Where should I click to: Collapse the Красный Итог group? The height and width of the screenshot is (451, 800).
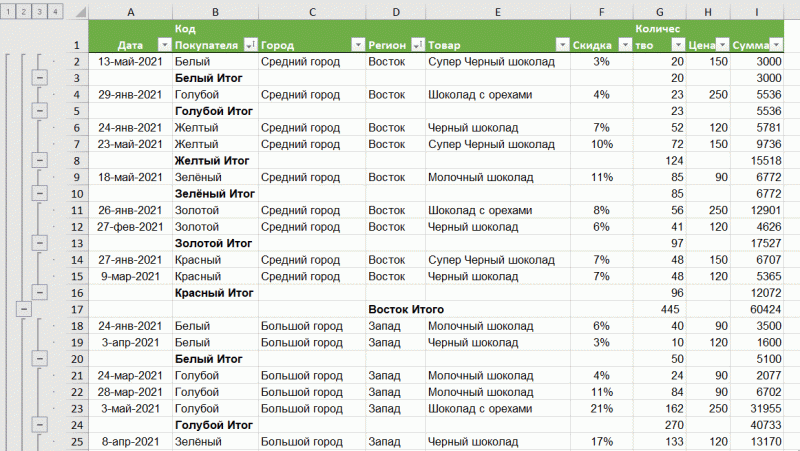(39, 292)
